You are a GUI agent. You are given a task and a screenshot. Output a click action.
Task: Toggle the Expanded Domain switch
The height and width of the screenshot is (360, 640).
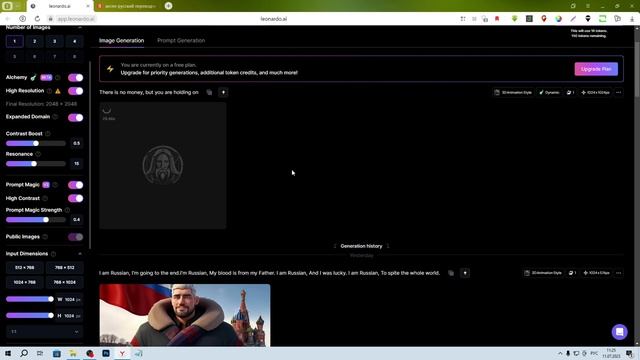coord(76,118)
